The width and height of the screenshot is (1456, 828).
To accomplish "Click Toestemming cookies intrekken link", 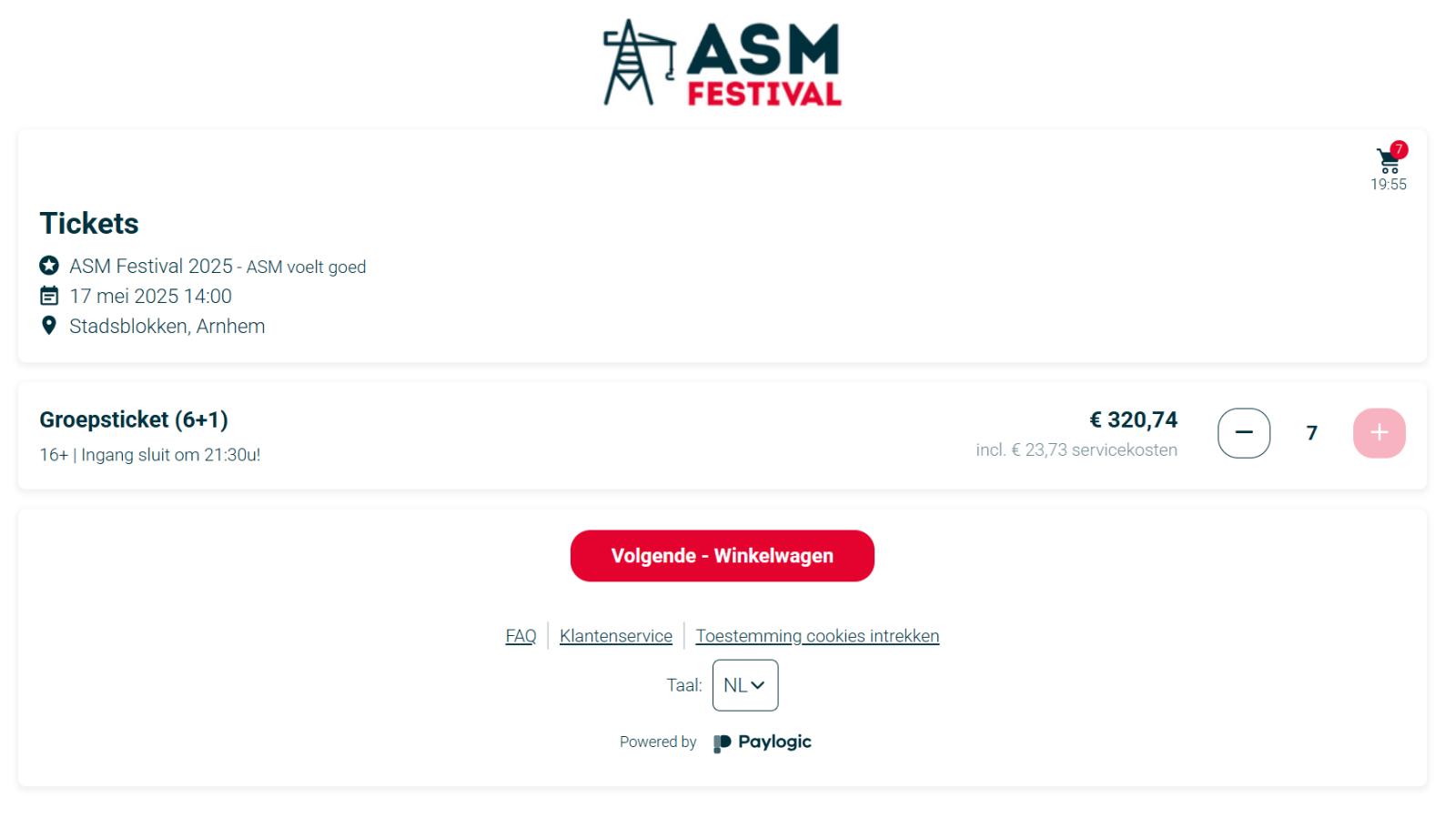I will (817, 636).
